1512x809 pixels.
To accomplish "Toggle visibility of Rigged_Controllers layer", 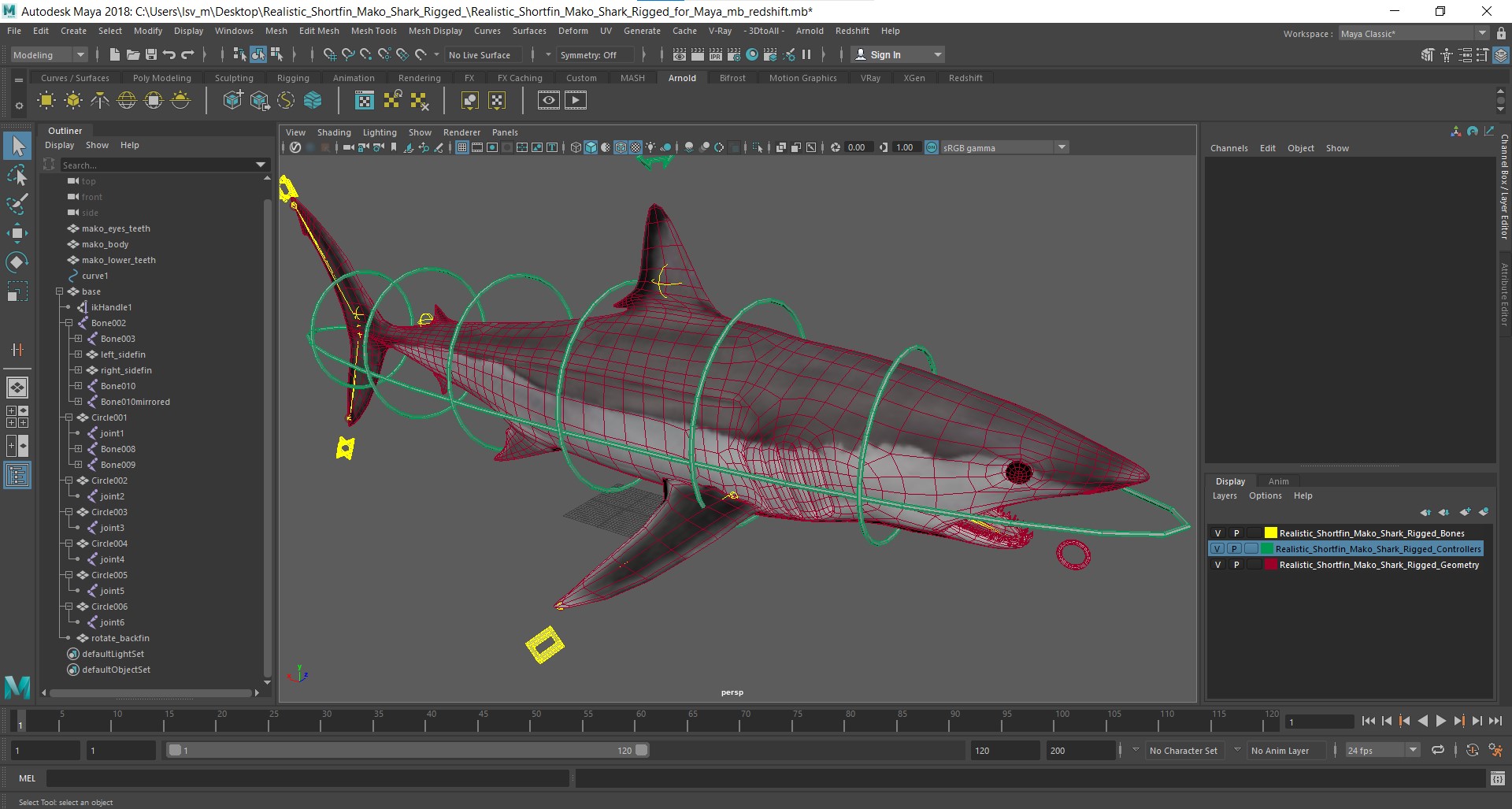I will 1217,549.
